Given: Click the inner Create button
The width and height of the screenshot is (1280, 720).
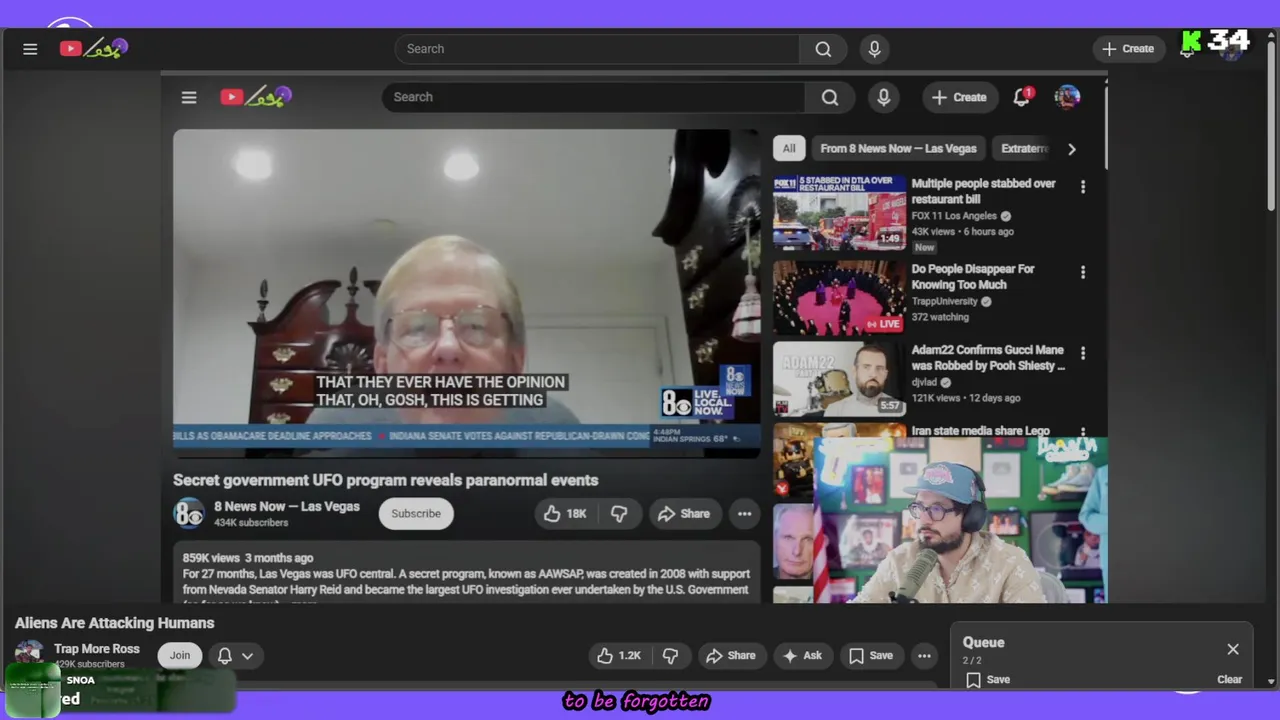Looking at the screenshot, I should [x=960, y=97].
